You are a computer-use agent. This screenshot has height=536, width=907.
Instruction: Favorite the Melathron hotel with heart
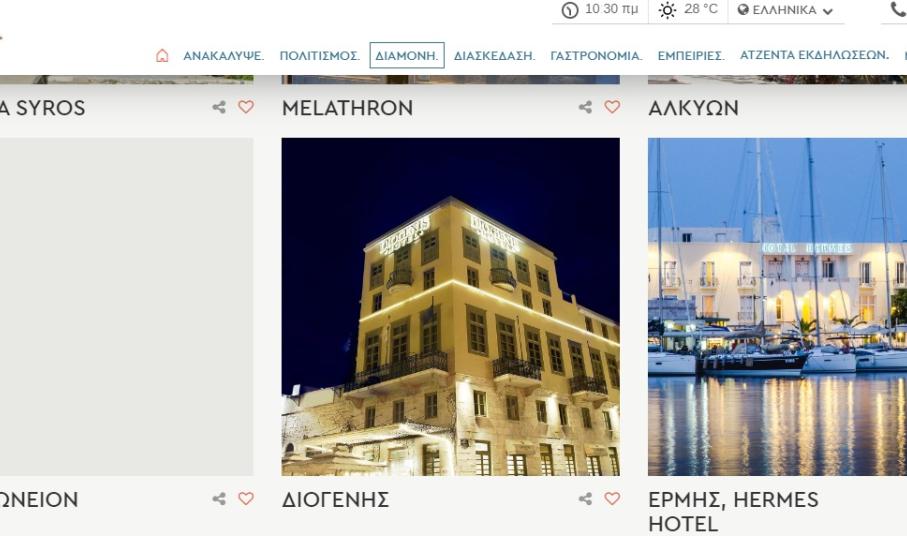(x=612, y=107)
